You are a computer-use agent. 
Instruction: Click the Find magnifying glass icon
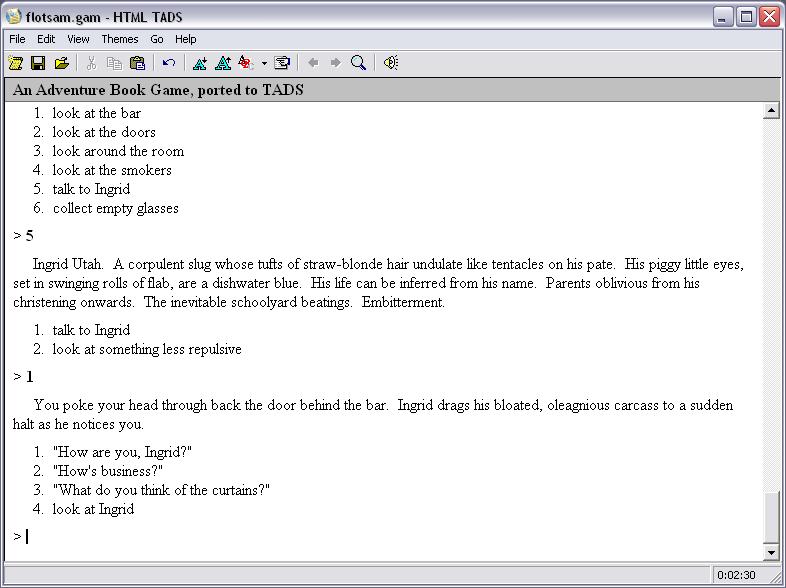pyautogui.click(x=358, y=63)
